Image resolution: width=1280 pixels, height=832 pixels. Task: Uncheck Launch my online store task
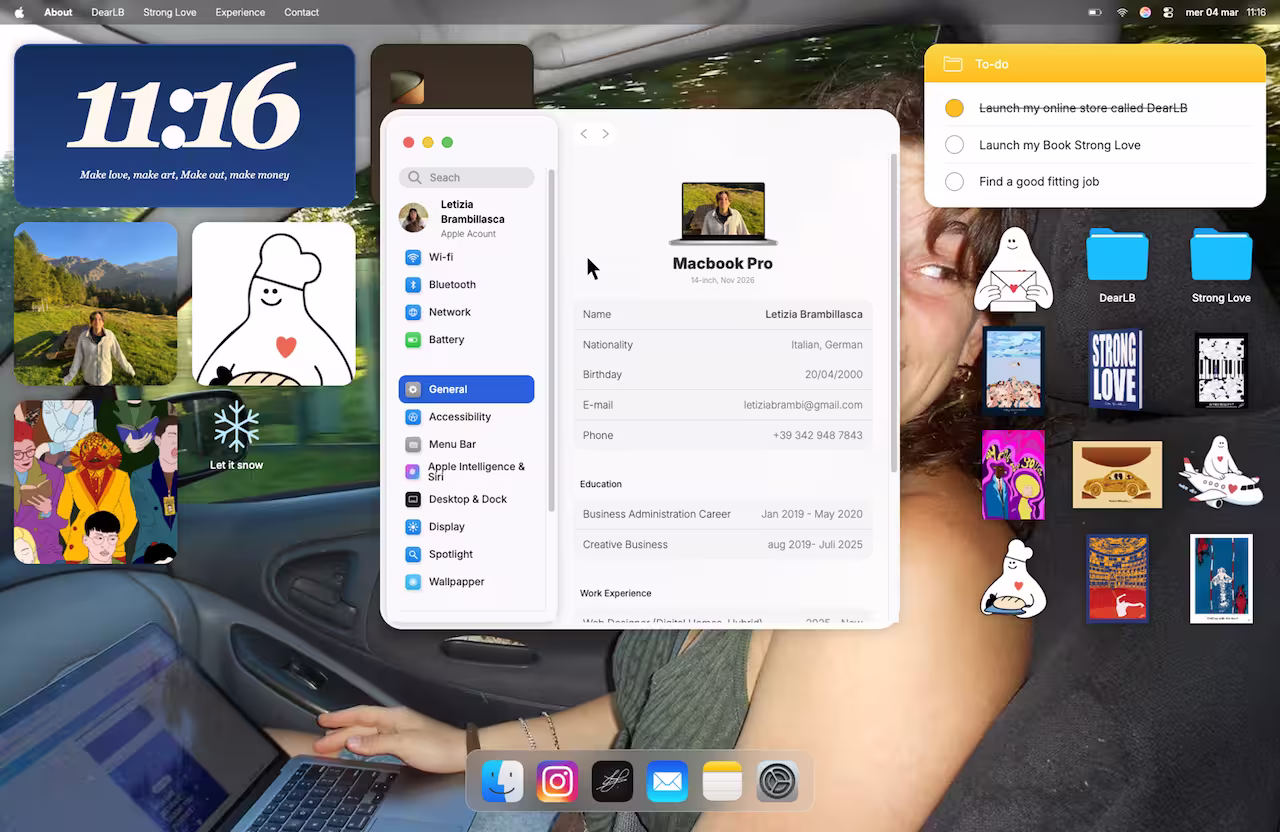tap(954, 108)
